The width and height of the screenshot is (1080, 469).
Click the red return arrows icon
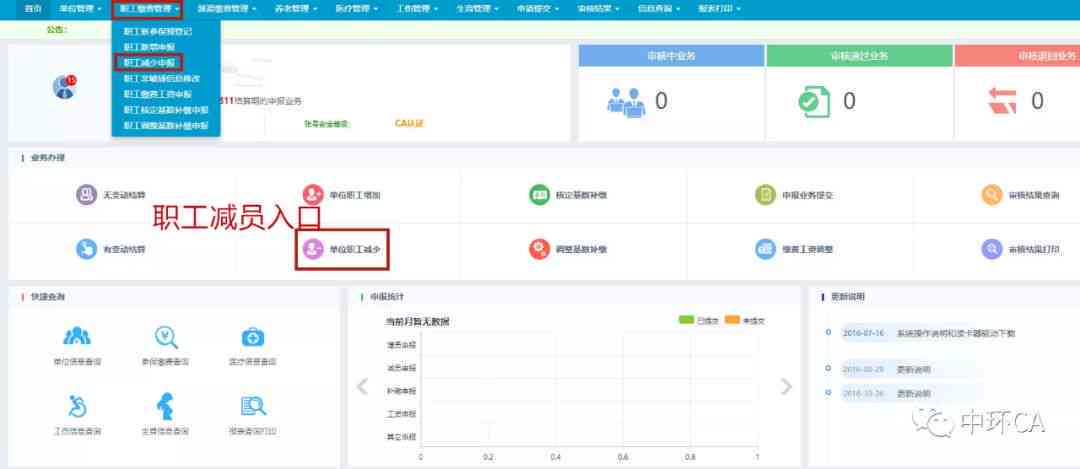(x=1001, y=101)
